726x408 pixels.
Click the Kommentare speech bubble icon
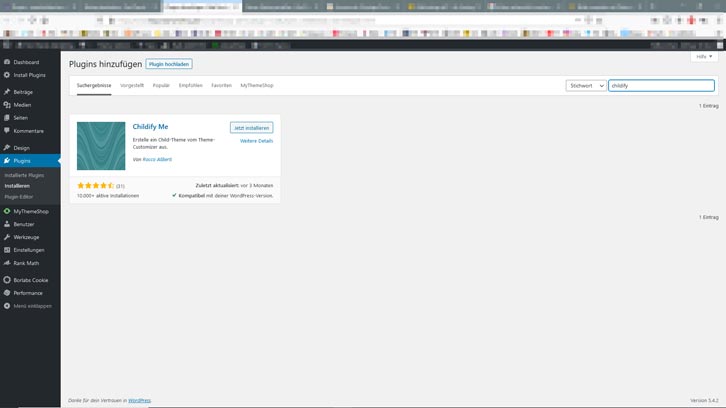point(7,131)
